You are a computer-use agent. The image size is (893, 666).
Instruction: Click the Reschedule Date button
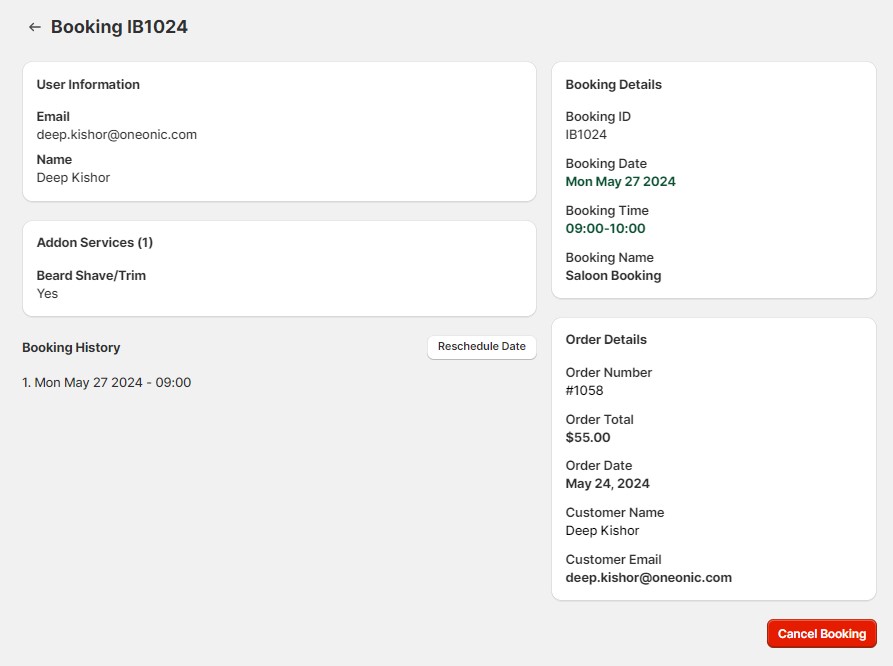(x=481, y=347)
